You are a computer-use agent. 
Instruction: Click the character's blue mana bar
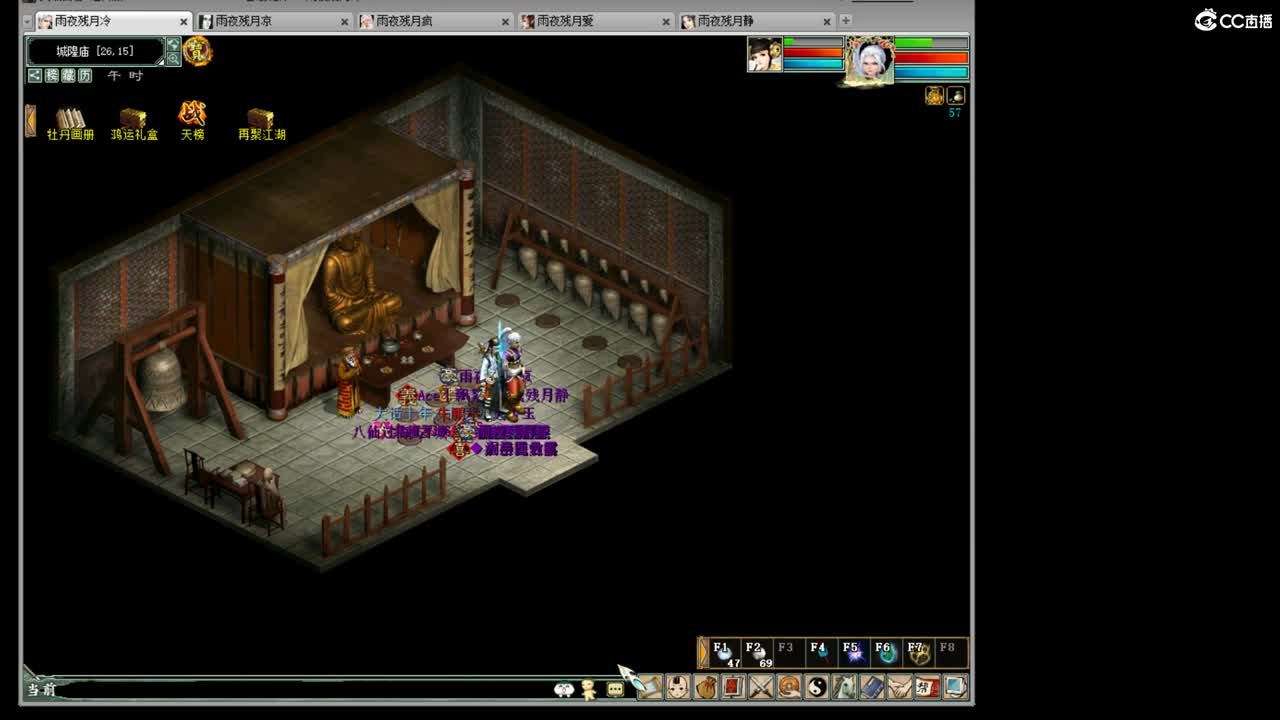[x=931, y=73]
